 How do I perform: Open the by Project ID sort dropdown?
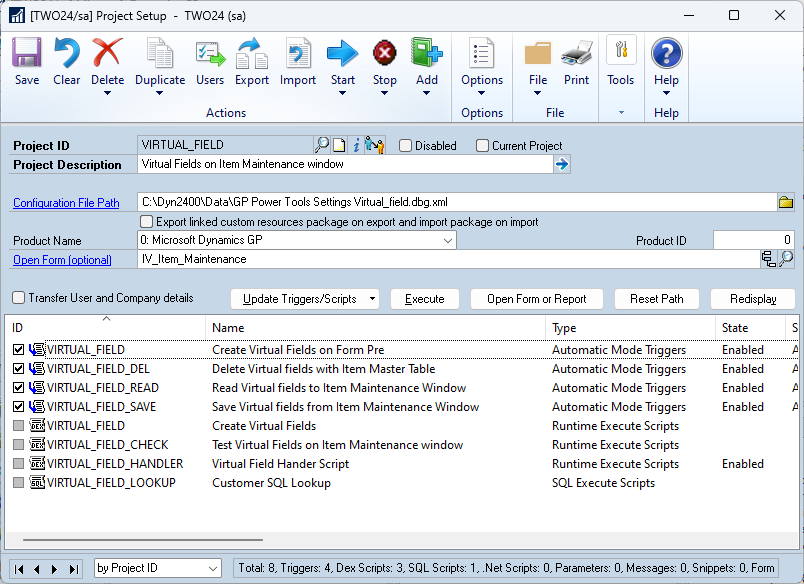[158, 568]
